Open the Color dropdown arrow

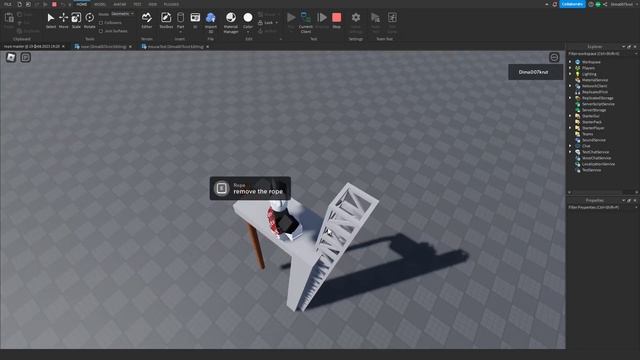tap(248, 31)
